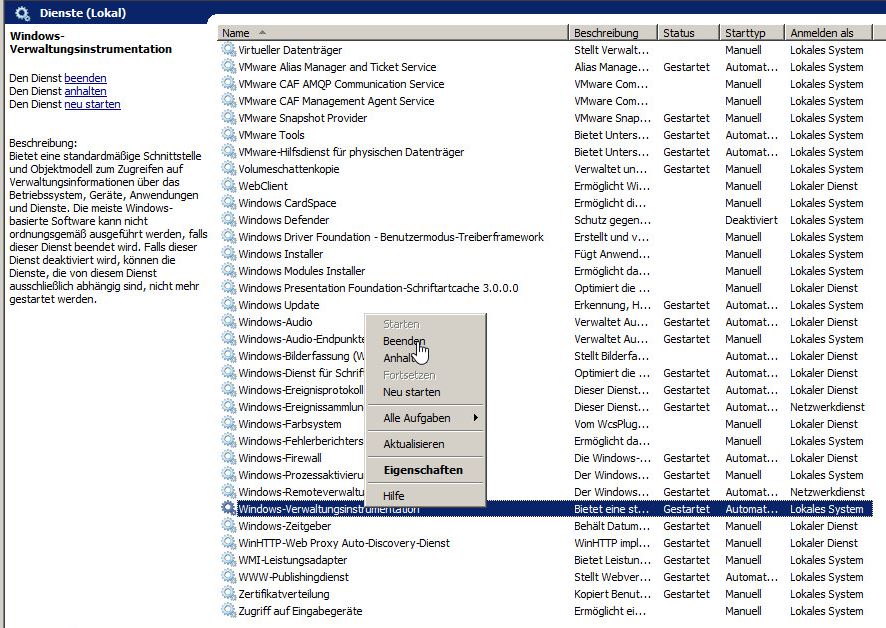886x628 pixels.
Task: Select the VMware CAF AMQP Communication Service icon
Action: pos(228,84)
